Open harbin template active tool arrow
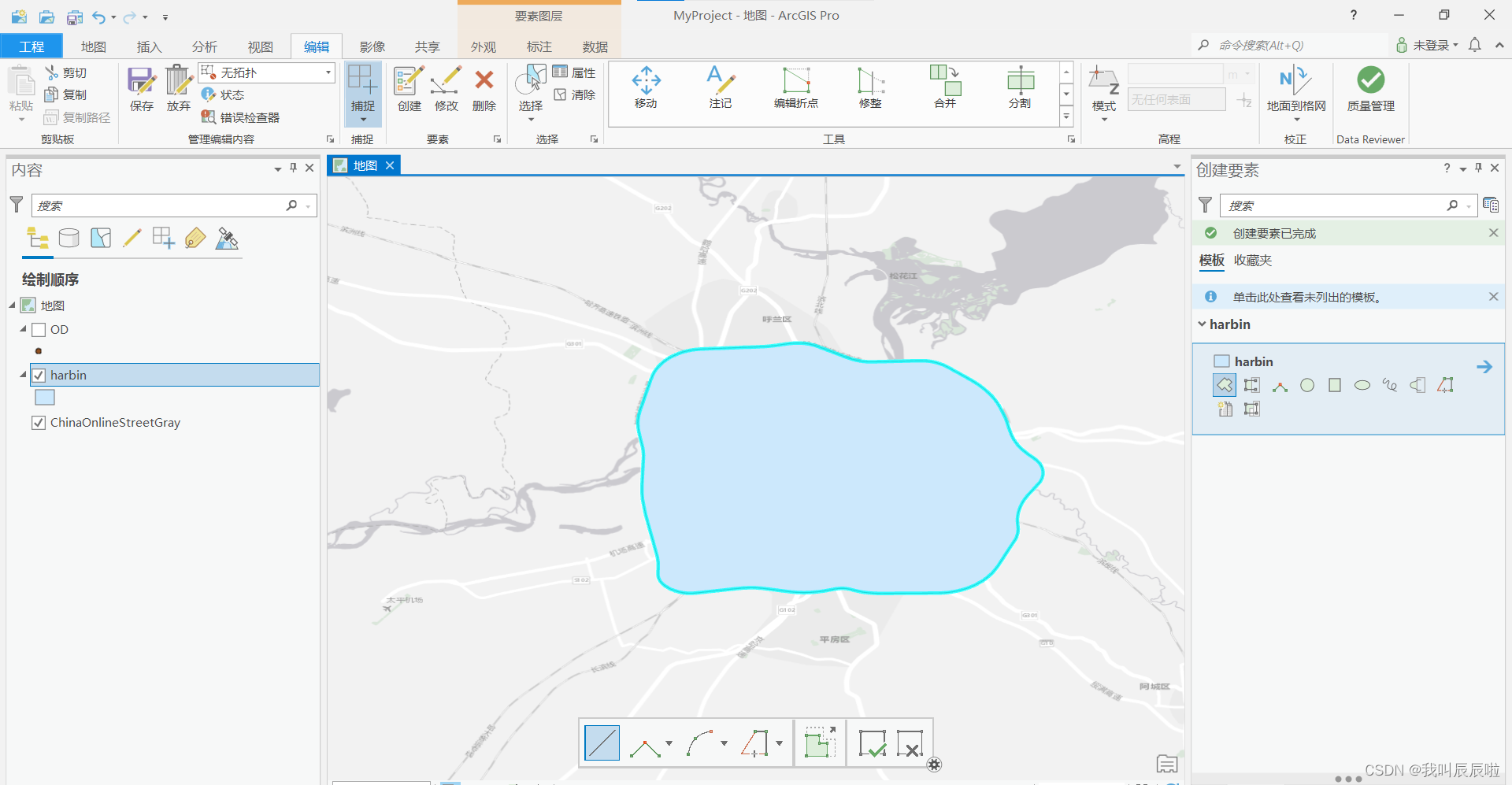This screenshot has height=785, width=1512. (x=1484, y=367)
